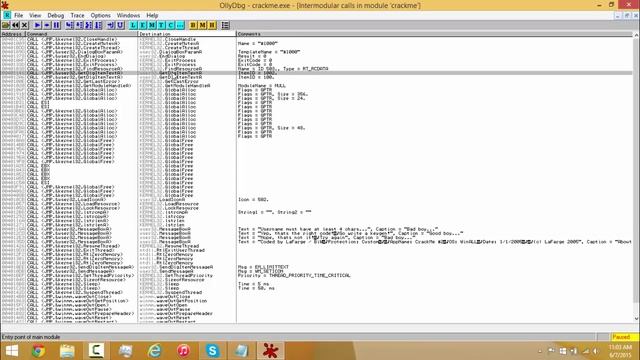Close the debugged program with X icon
The height and width of the screenshot is (360, 640).
pos(24,25)
